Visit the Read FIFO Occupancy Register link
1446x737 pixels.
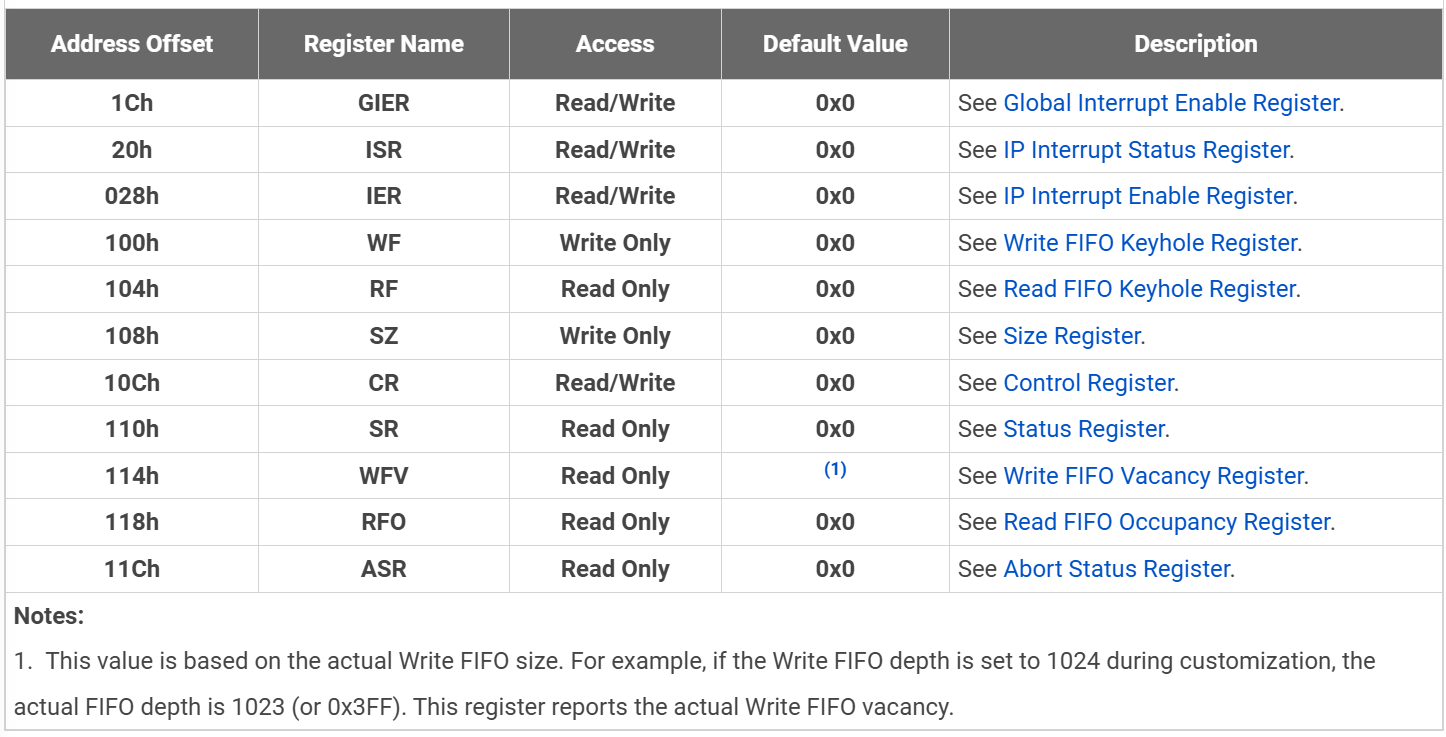(x=1166, y=522)
